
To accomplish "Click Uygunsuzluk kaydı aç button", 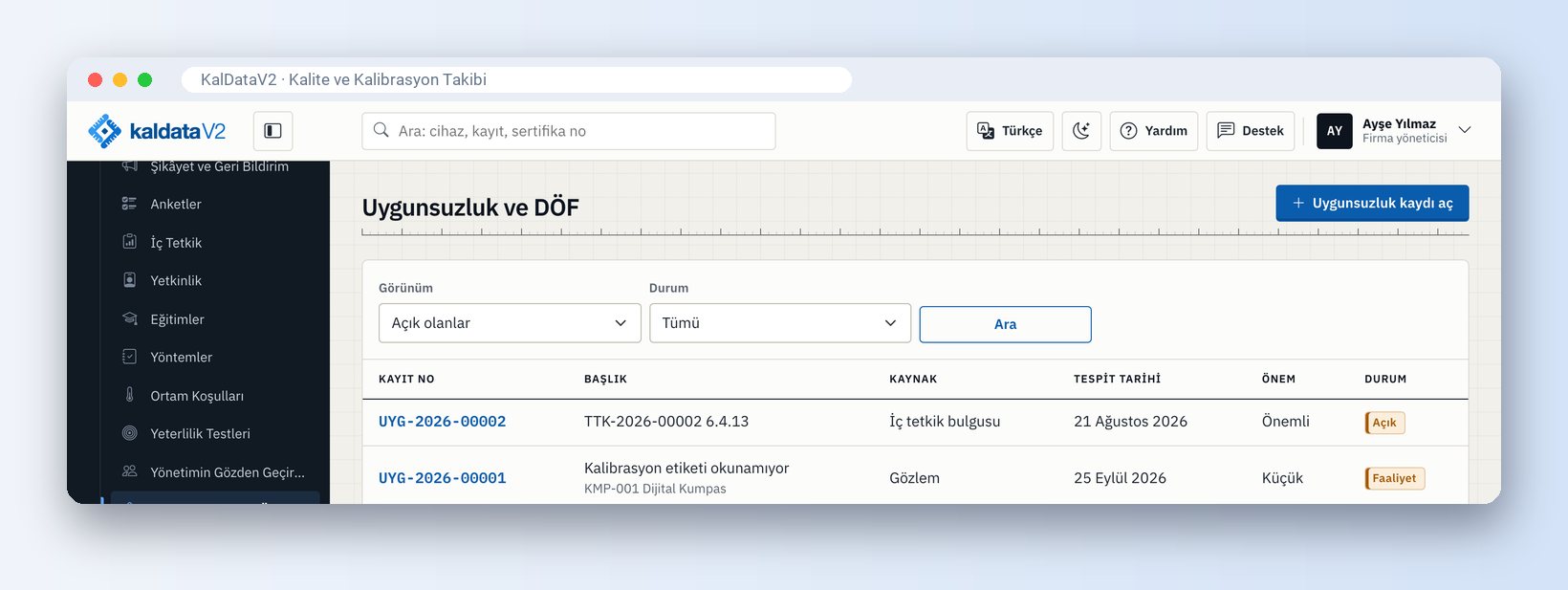I will pyautogui.click(x=1372, y=203).
